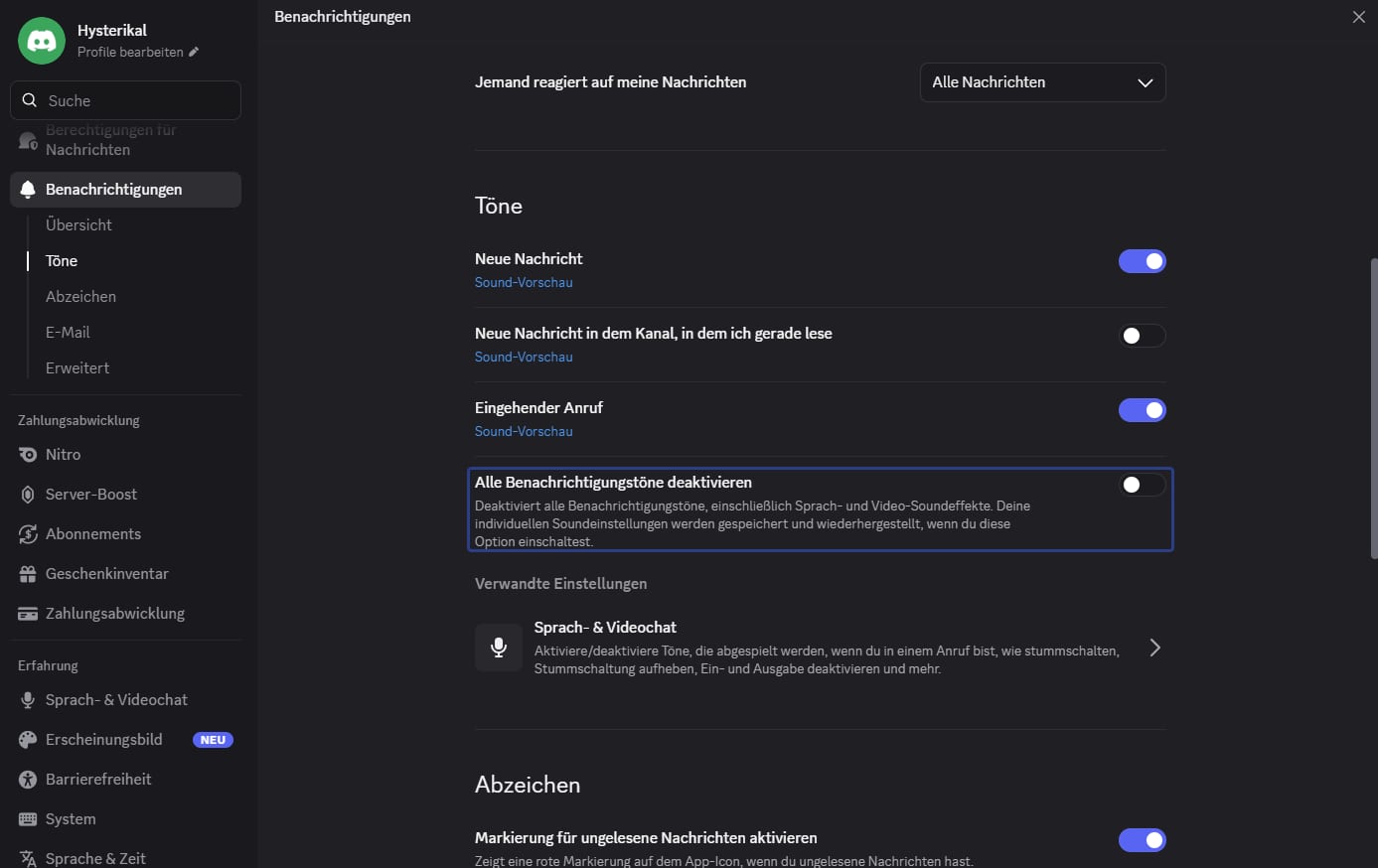Select Übersicht in Benachrichtigungen submenu
The image size is (1378, 868).
tap(78, 225)
